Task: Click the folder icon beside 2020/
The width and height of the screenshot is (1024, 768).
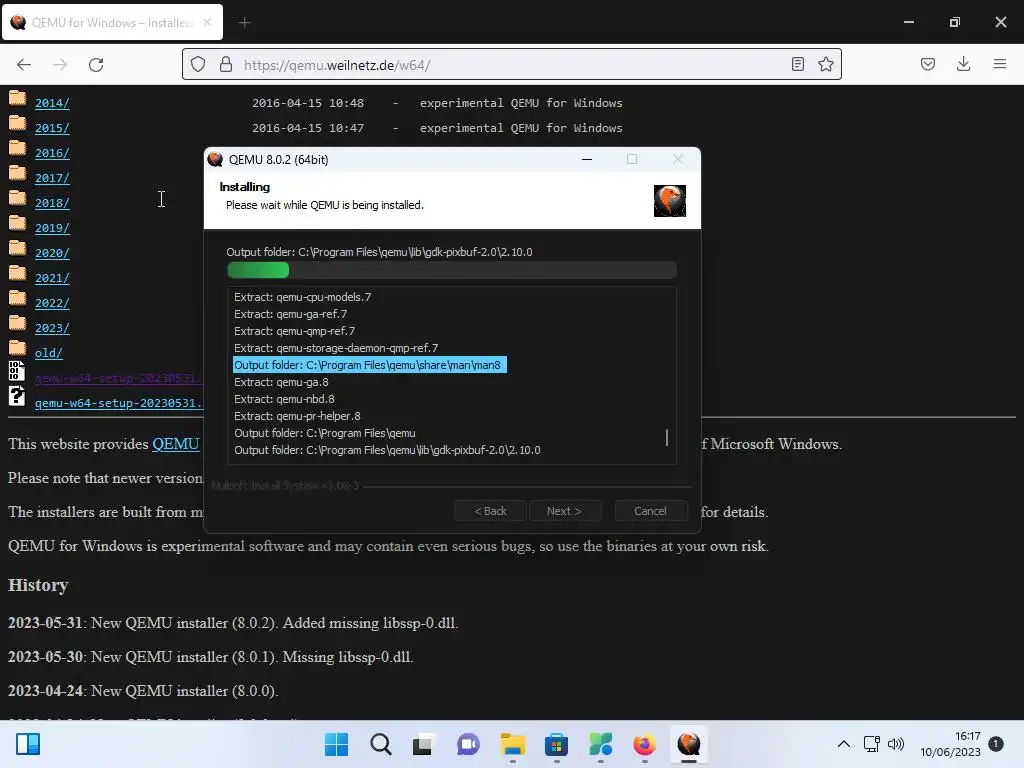Action: coord(18,249)
